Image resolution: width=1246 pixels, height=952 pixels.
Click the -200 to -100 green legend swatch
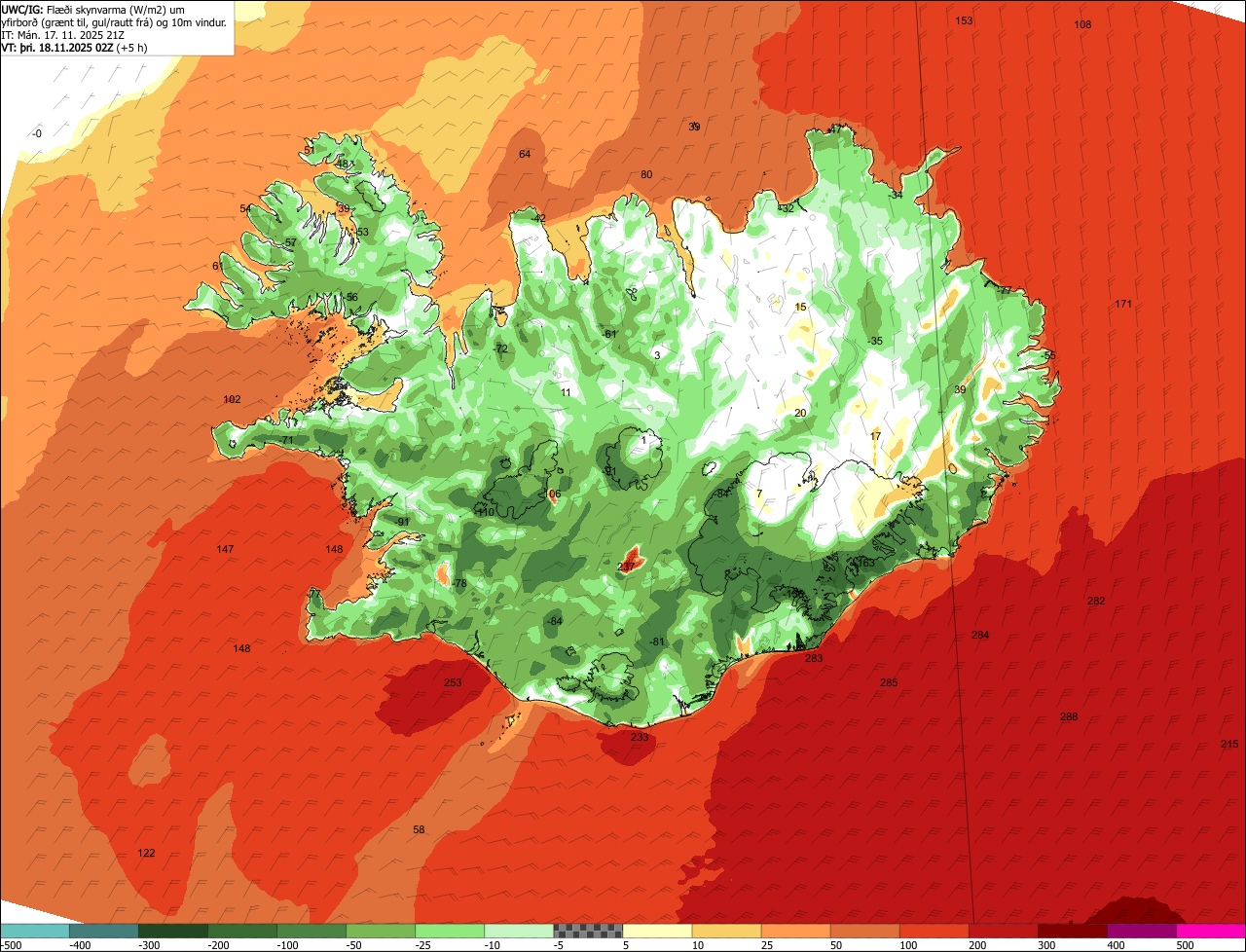pyautogui.click(x=242, y=931)
